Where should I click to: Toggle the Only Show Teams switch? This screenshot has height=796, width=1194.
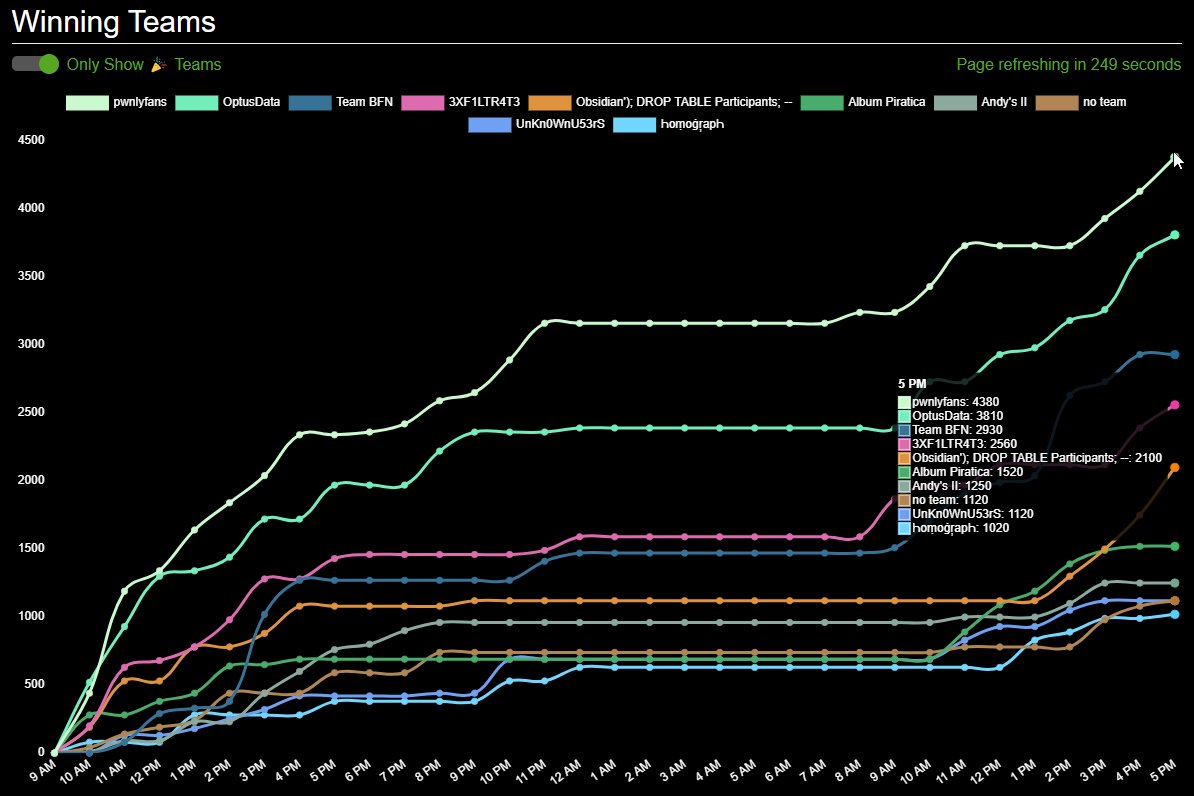click(x=35, y=64)
